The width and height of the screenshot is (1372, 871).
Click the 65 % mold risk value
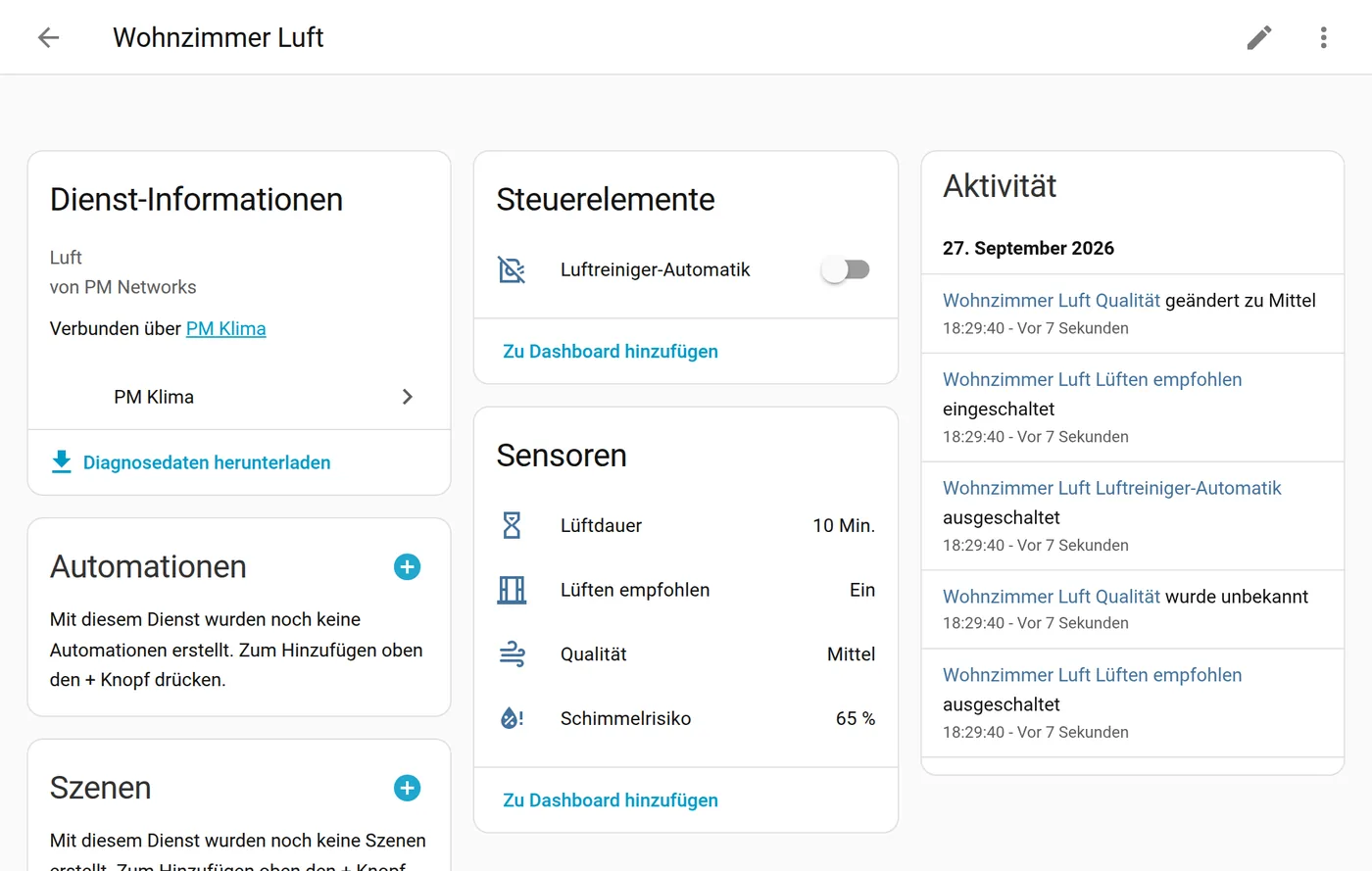tap(856, 718)
